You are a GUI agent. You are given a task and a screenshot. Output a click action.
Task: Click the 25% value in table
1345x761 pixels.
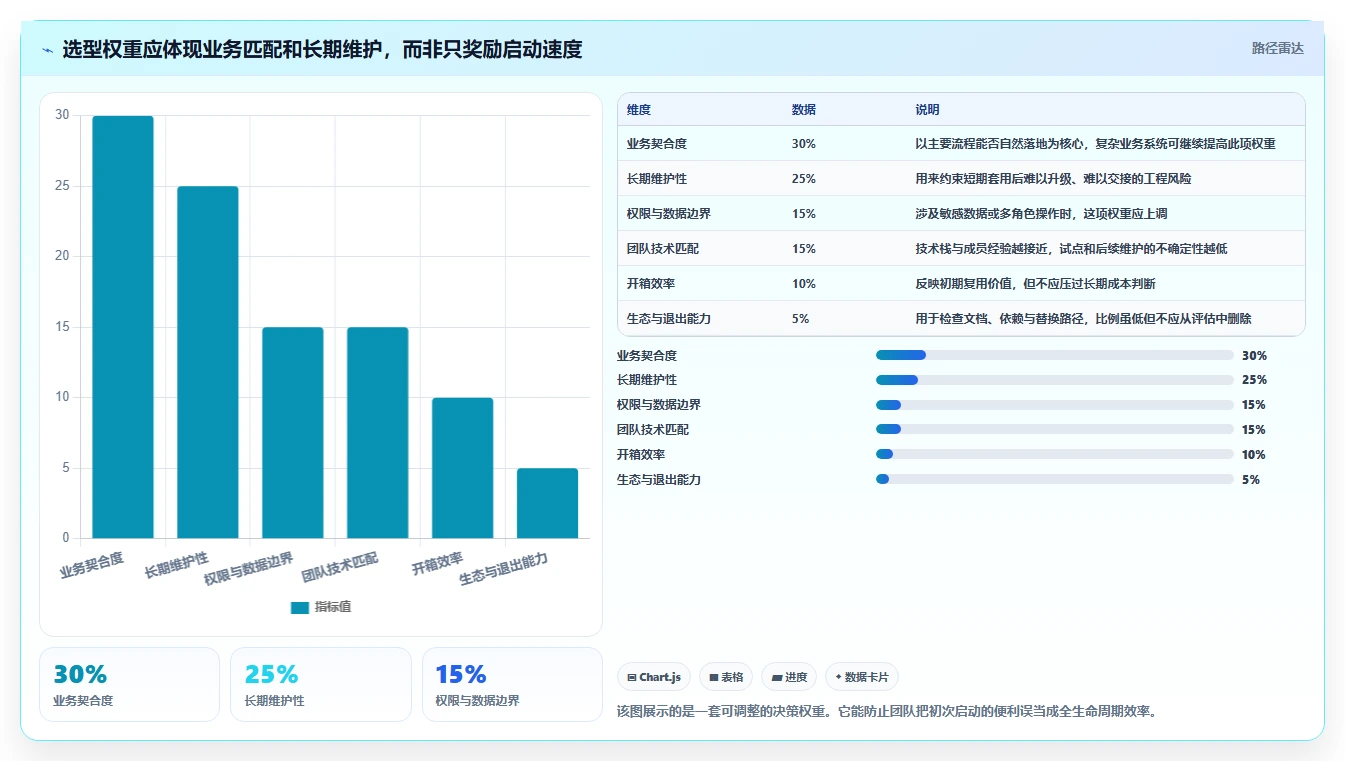pos(804,179)
